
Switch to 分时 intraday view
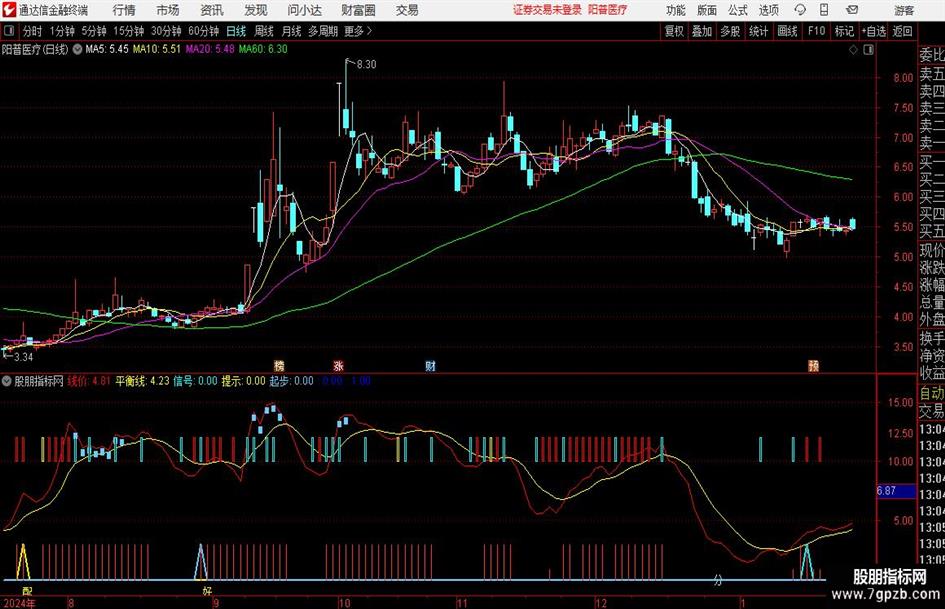point(33,31)
